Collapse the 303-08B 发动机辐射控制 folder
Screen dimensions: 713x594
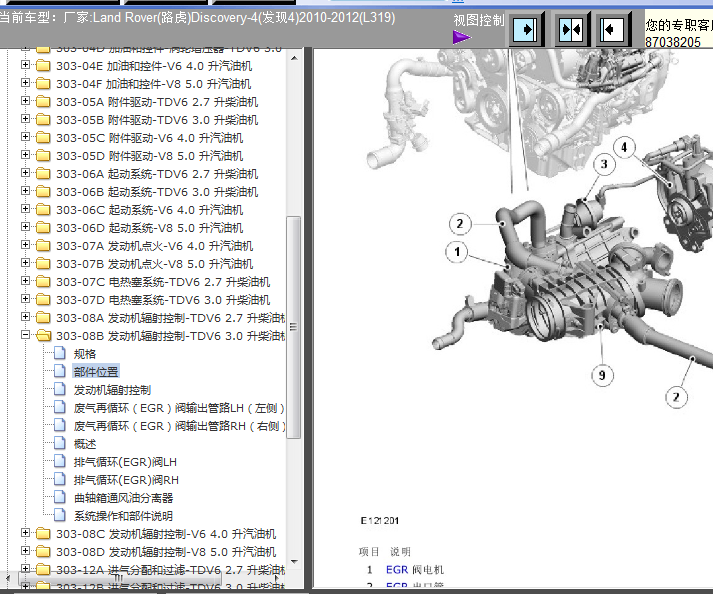coord(25,335)
